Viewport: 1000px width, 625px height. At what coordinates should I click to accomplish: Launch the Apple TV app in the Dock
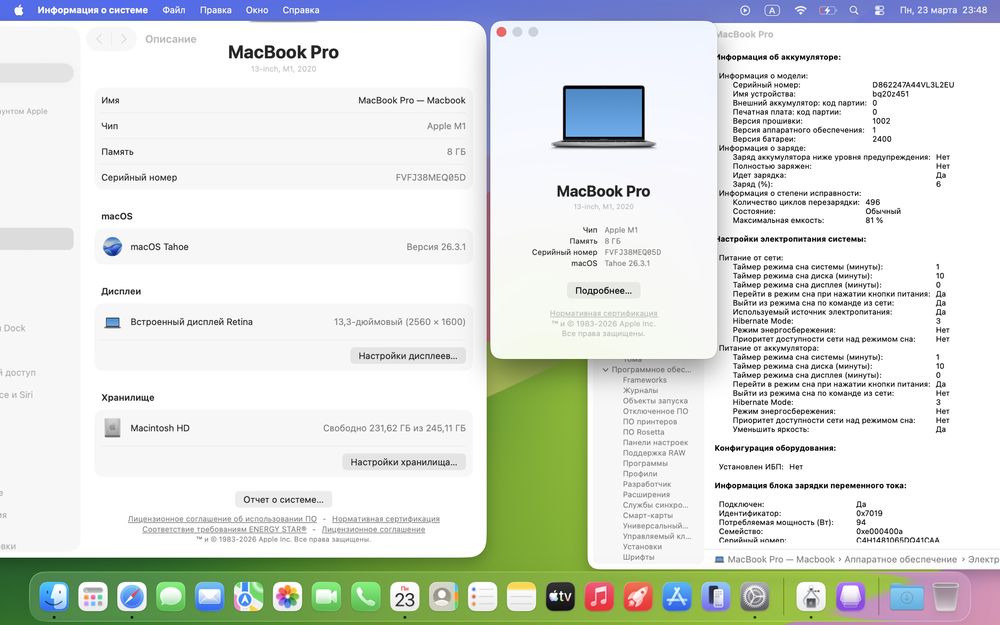[560, 597]
